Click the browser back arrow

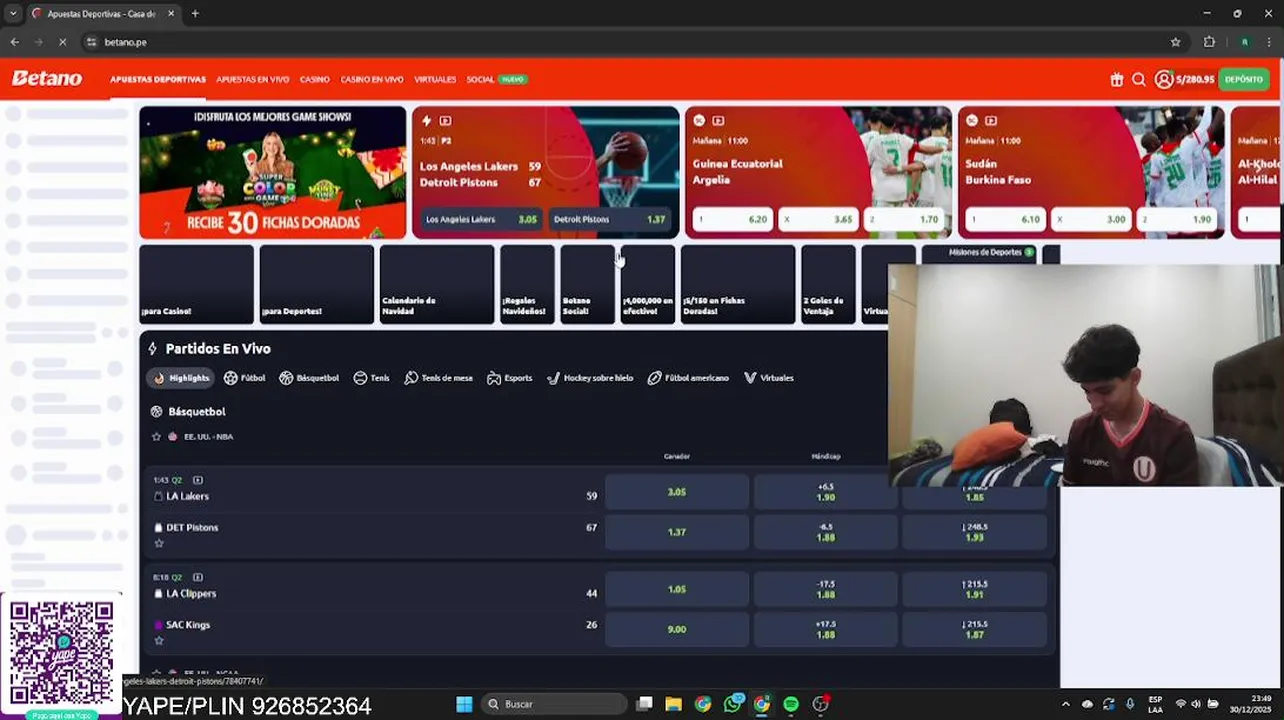pos(14,42)
